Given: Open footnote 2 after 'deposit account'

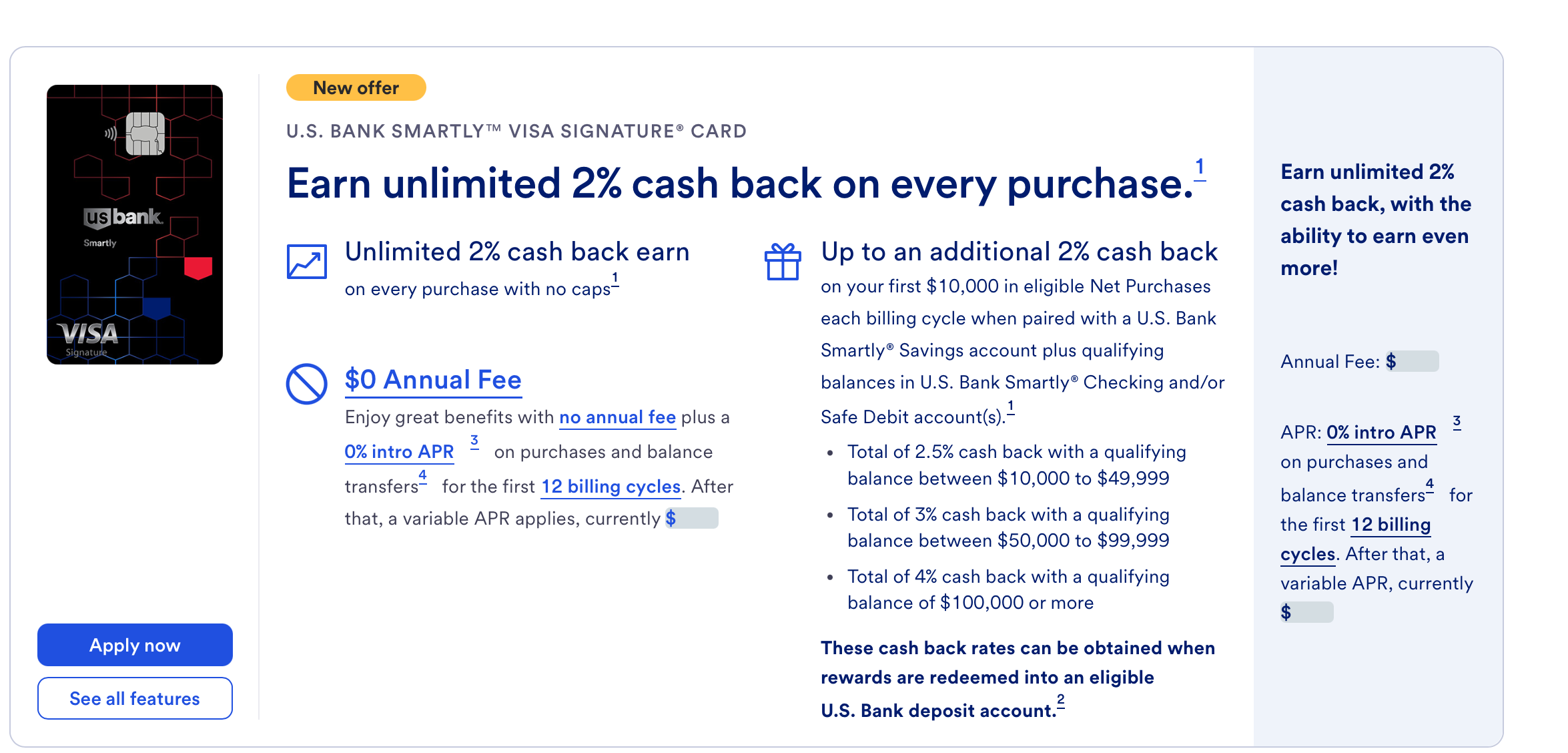Looking at the screenshot, I should [x=1060, y=700].
